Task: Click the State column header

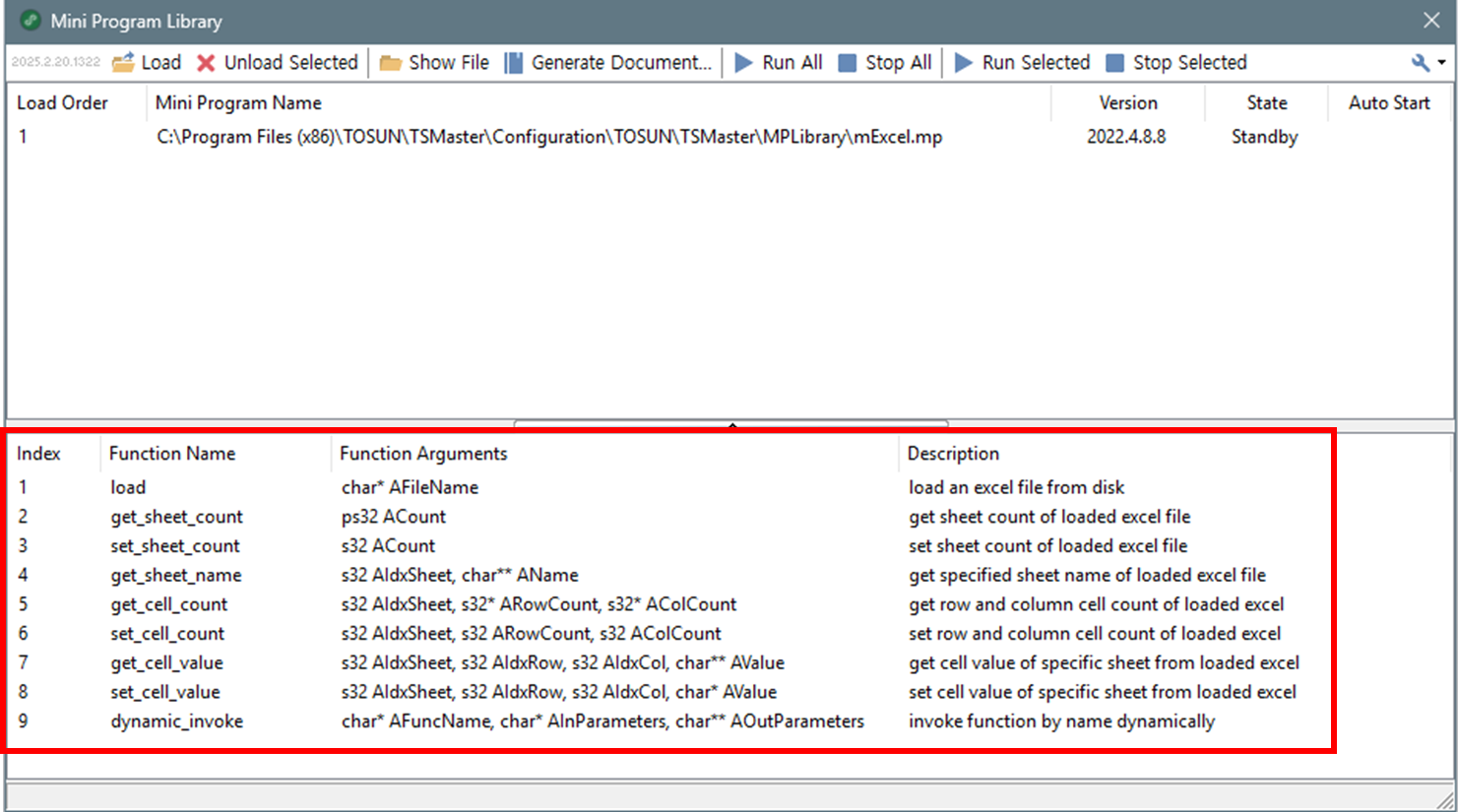Action: point(1267,103)
